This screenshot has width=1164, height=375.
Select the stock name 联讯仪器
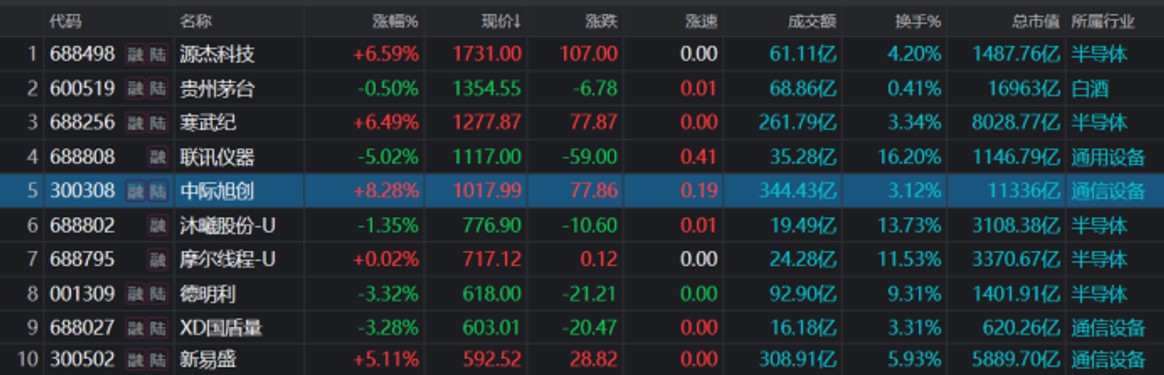point(217,157)
